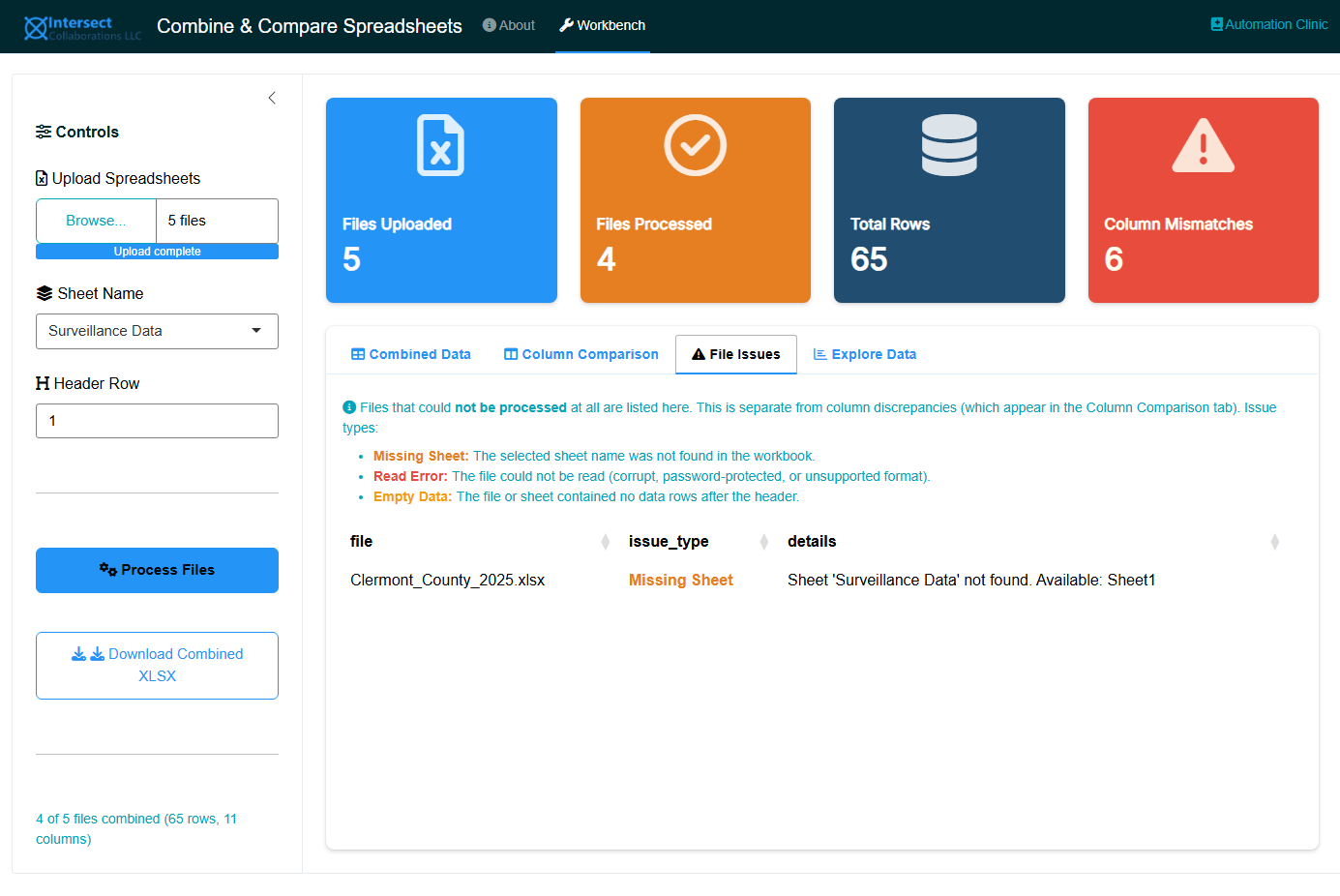
Task: Click the Controls sliders icon
Action: pyautogui.click(x=44, y=132)
